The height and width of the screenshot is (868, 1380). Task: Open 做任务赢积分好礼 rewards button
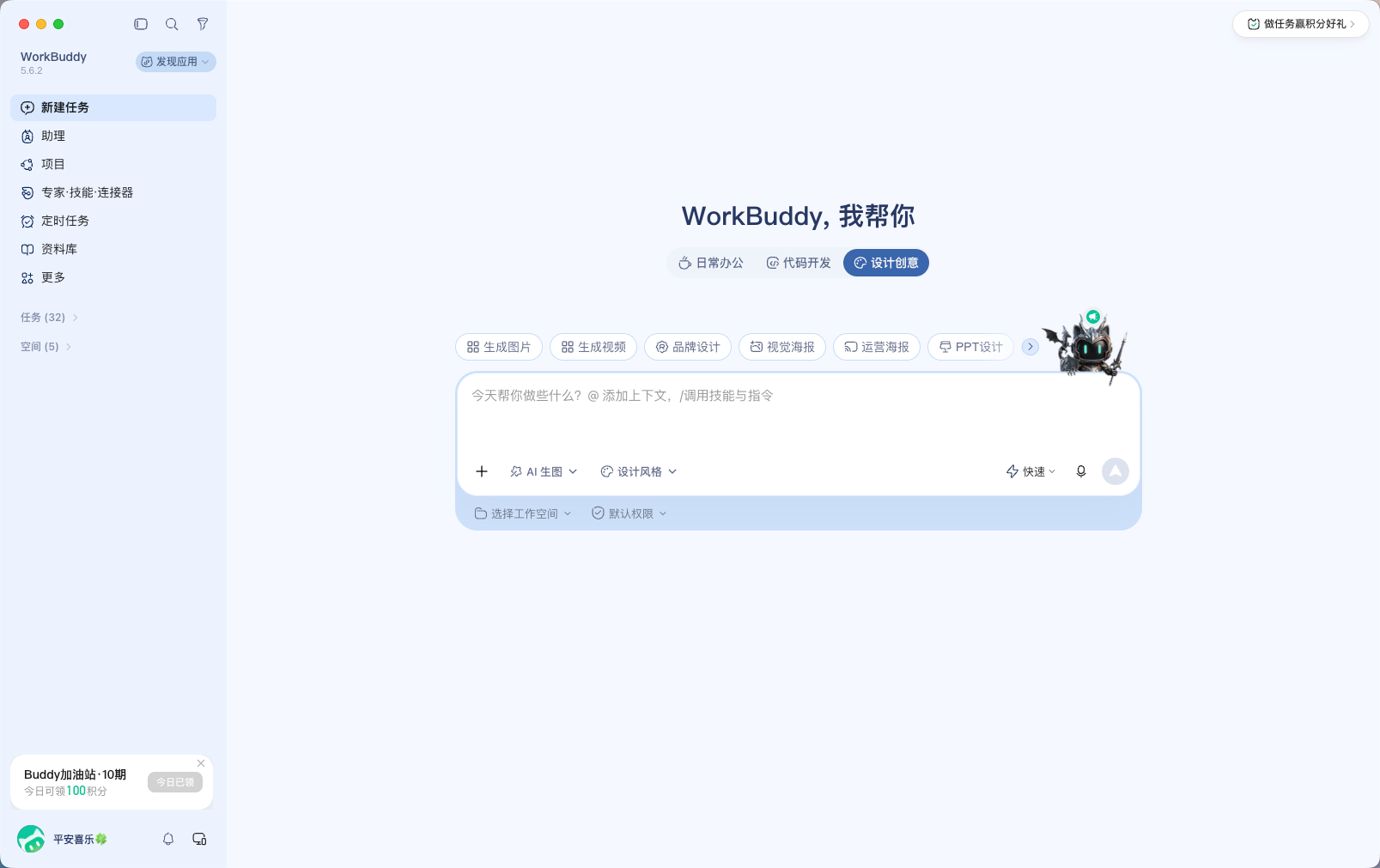tap(1301, 24)
